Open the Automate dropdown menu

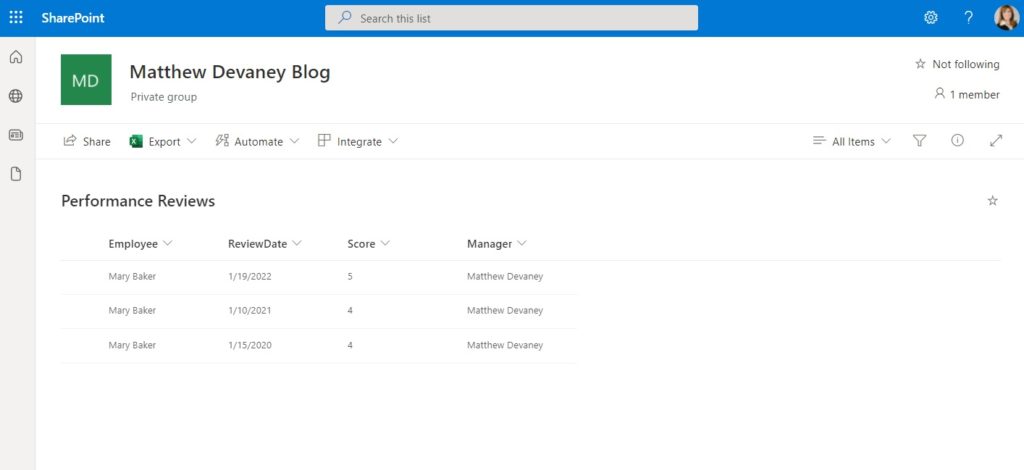(x=257, y=141)
